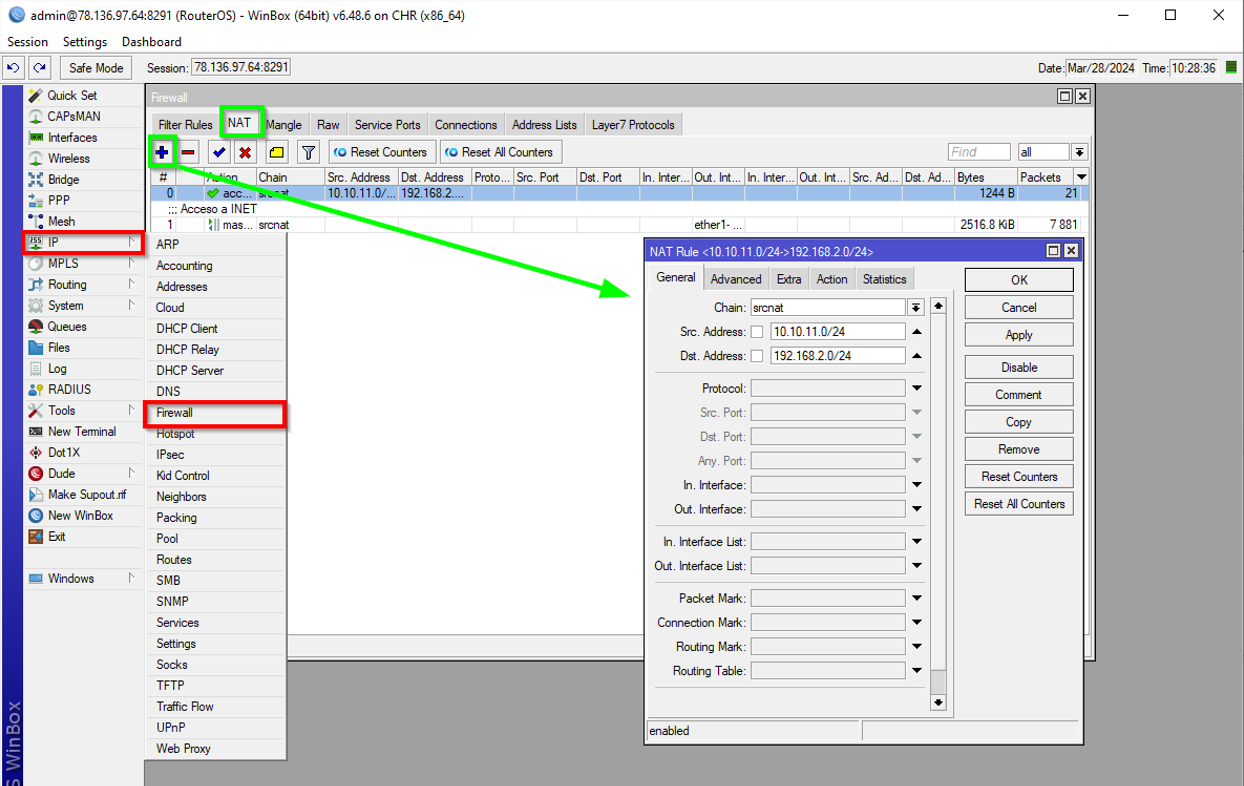Screen dimensions: 1244x786
Task: Click the Reset All Counters toolbar button
Action: coord(500,152)
